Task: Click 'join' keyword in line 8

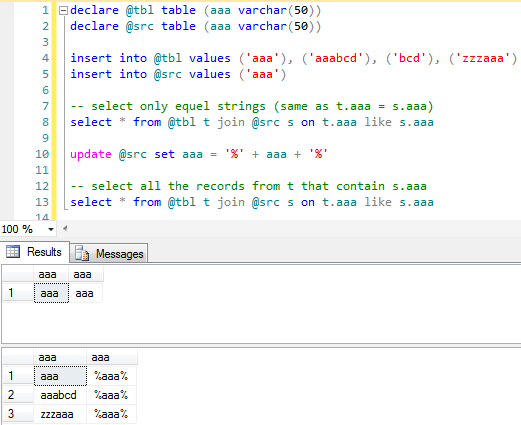Action: [x=231, y=122]
